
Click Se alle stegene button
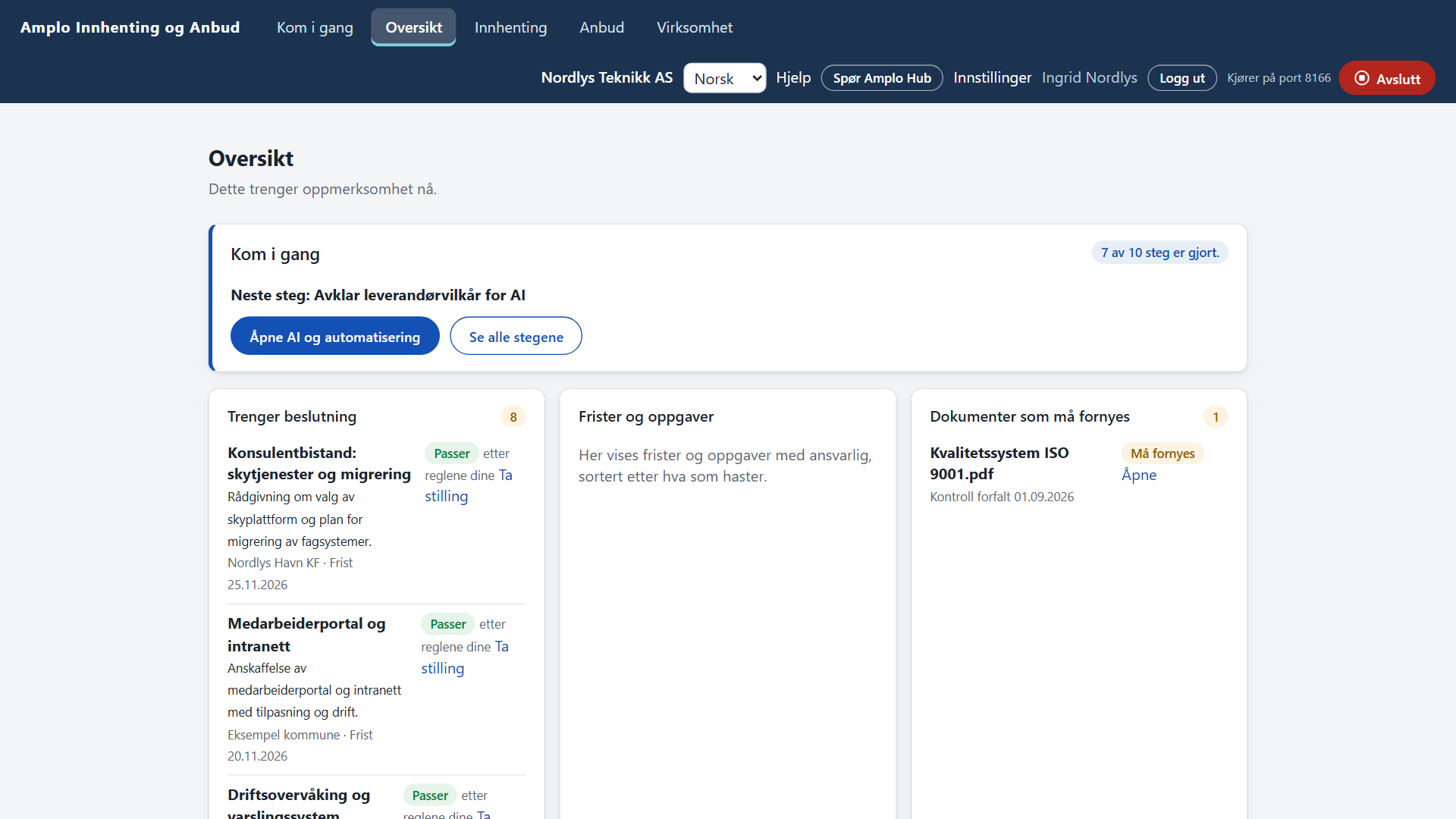click(516, 336)
